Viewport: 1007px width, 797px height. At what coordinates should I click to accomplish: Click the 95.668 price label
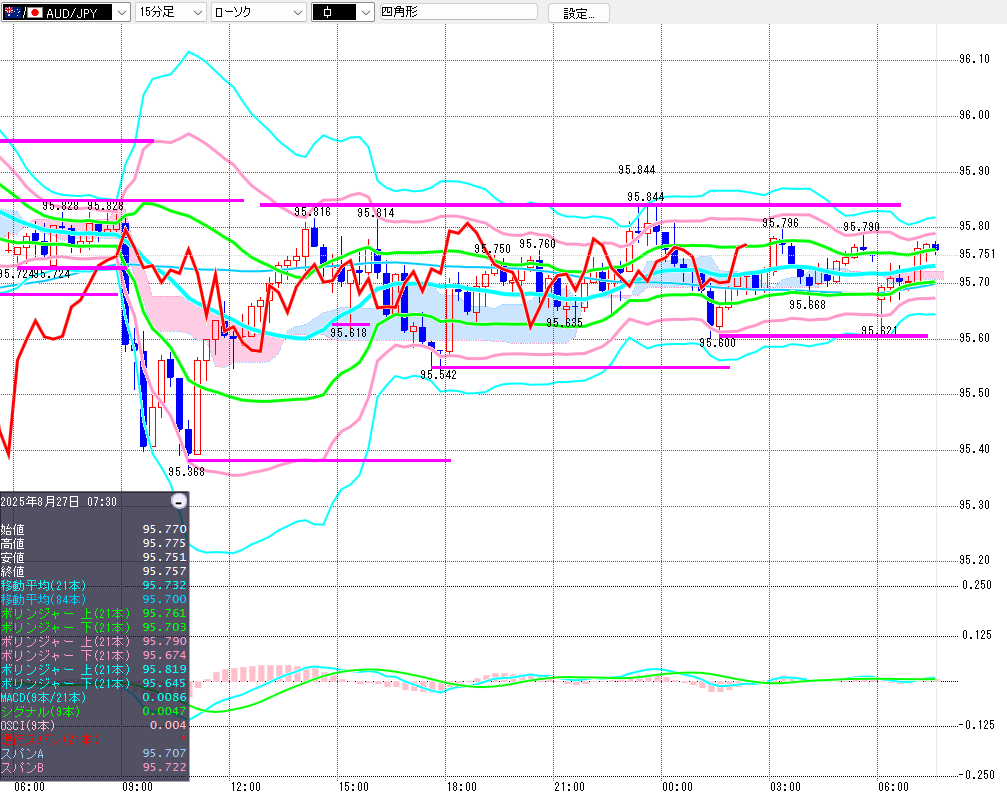coord(807,305)
